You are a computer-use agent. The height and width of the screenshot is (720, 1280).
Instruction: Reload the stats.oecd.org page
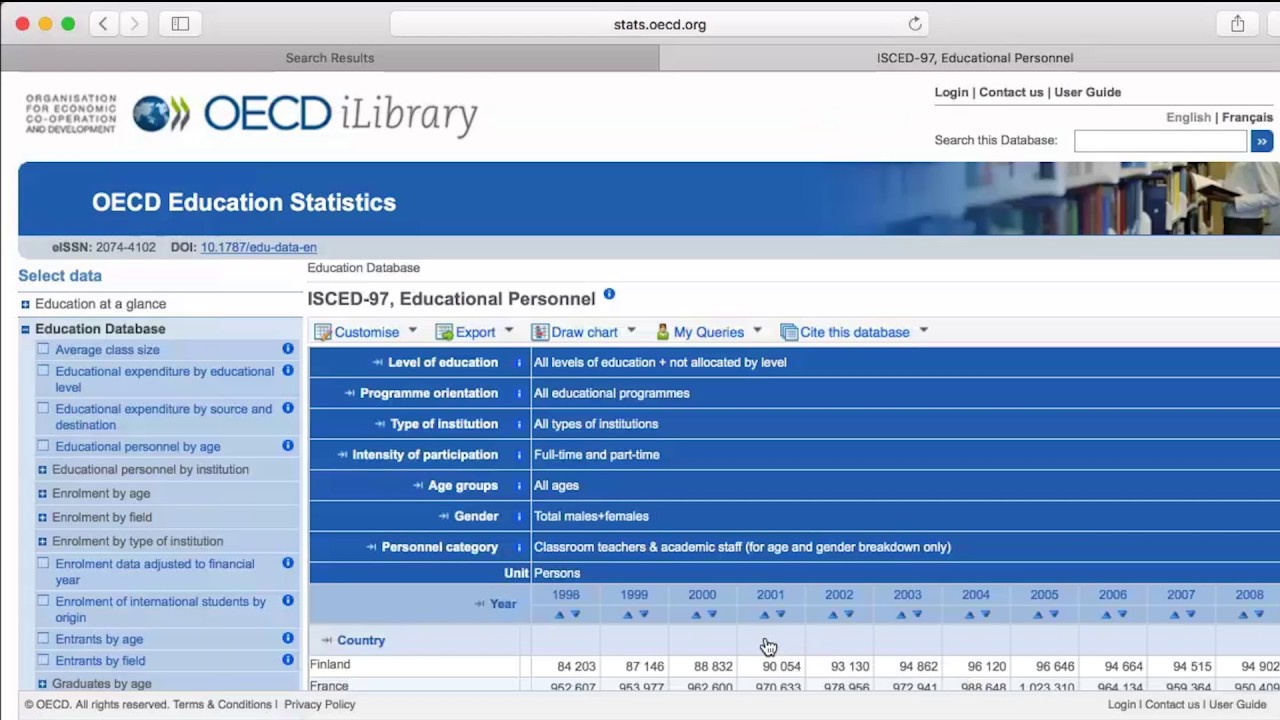point(915,24)
